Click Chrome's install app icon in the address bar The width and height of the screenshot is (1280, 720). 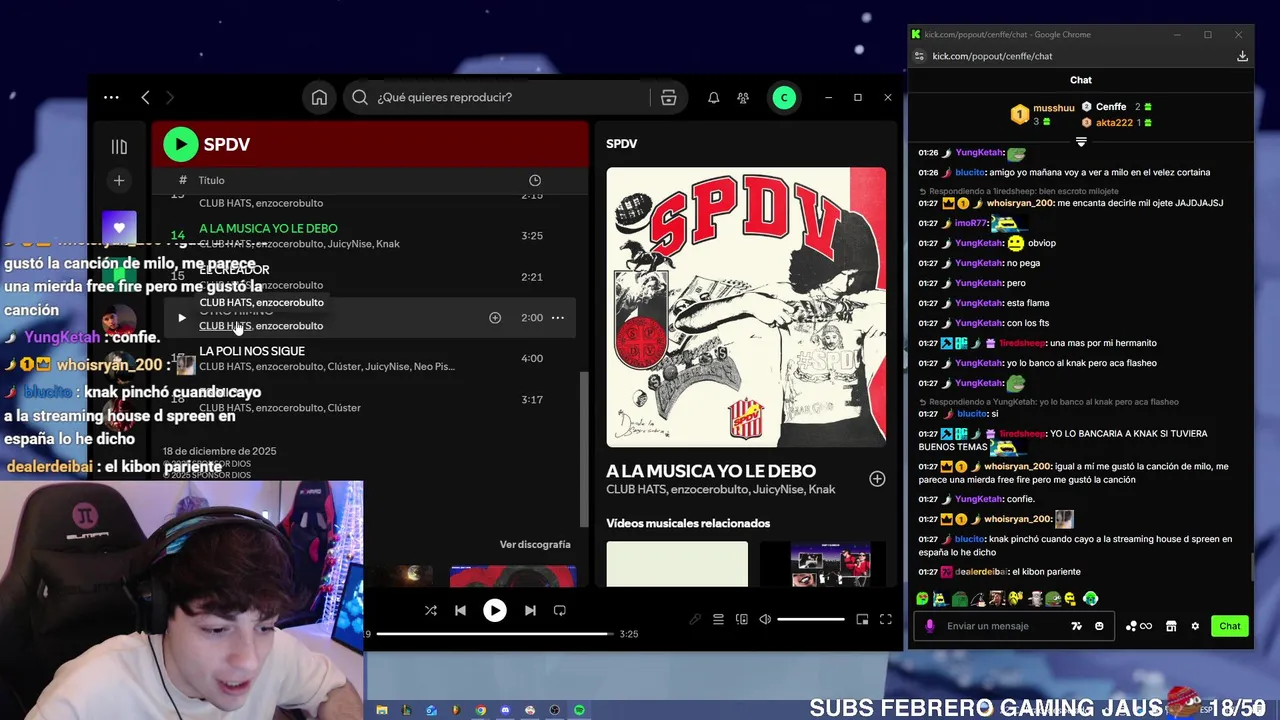pos(1242,56)
